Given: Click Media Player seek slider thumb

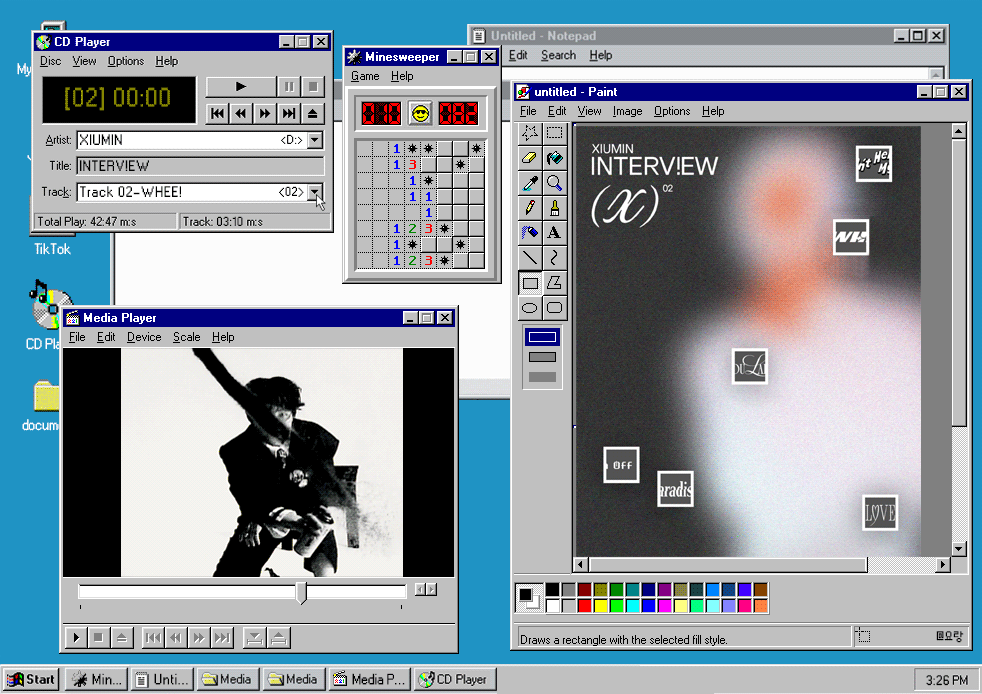Looking at the screenshot, I should click(302, 592).
